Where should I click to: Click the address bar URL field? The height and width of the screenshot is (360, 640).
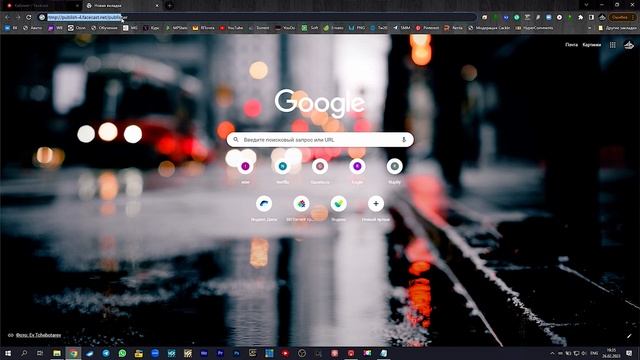(257, 17)
